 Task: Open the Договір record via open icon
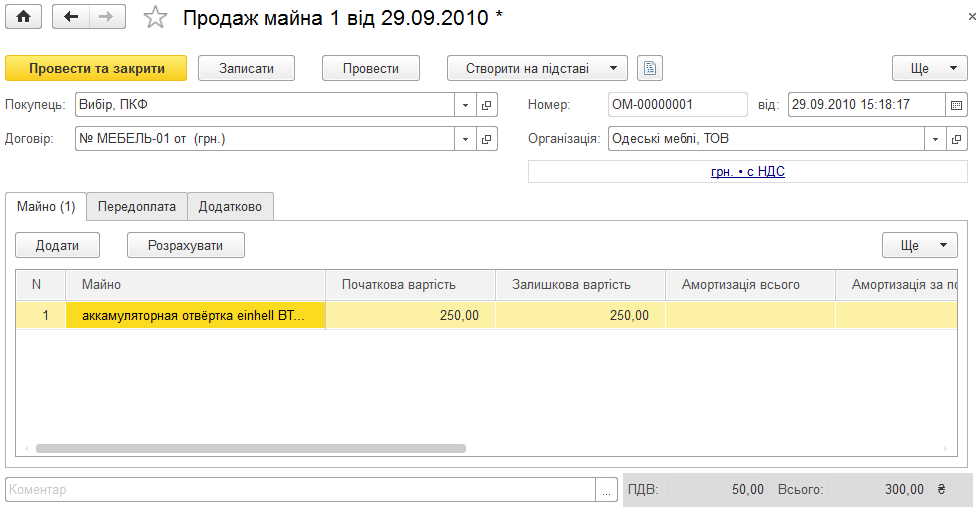point(486,139)
